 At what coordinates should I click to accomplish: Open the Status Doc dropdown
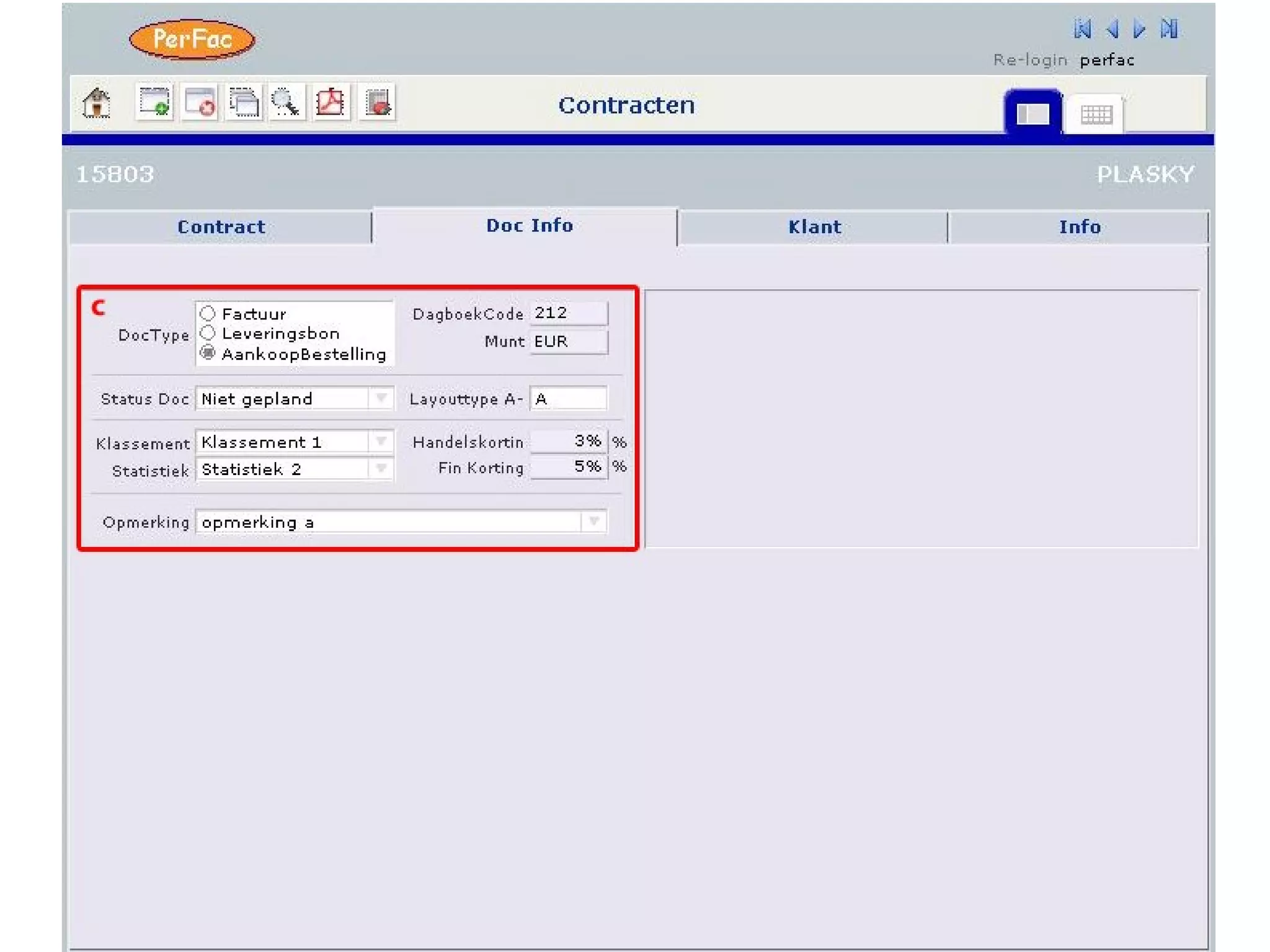point(381,398)
